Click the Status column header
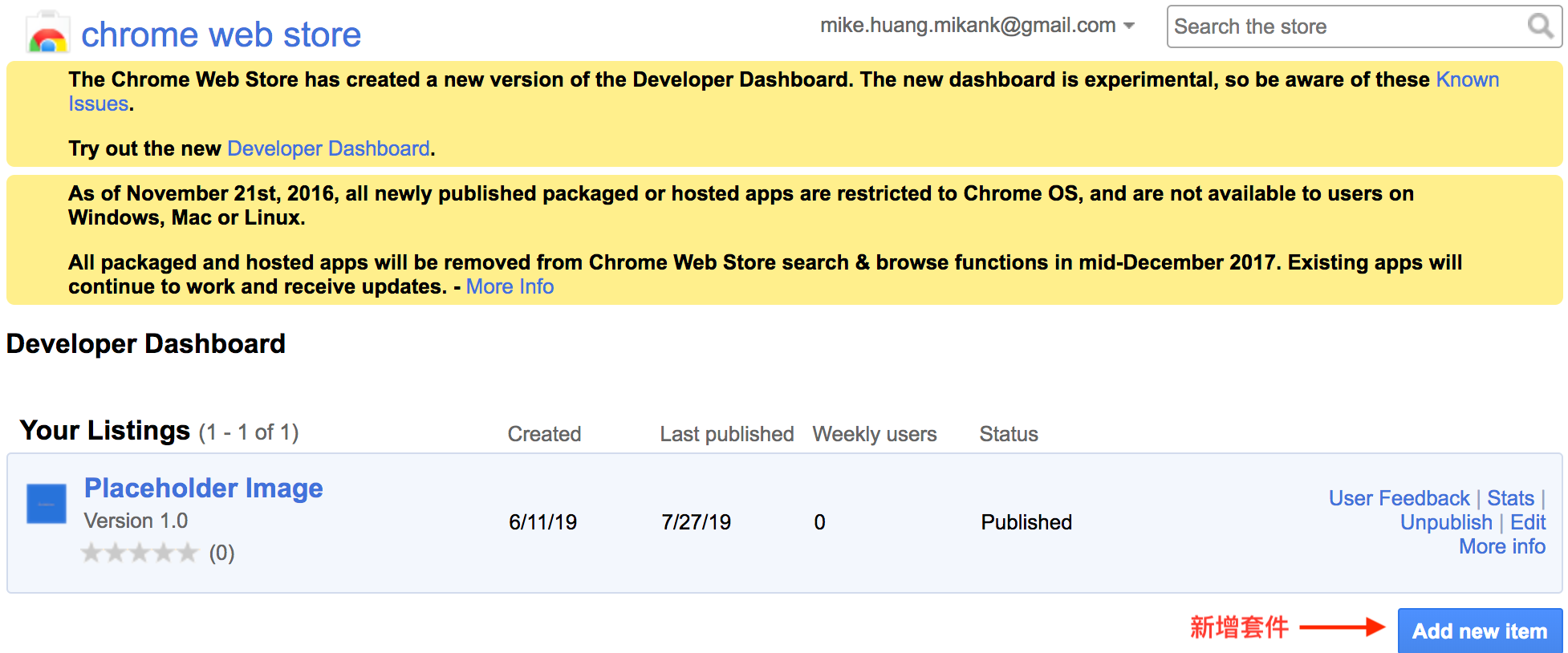The height and width of the screenshot is (653, 1568). pos(1008,434)
